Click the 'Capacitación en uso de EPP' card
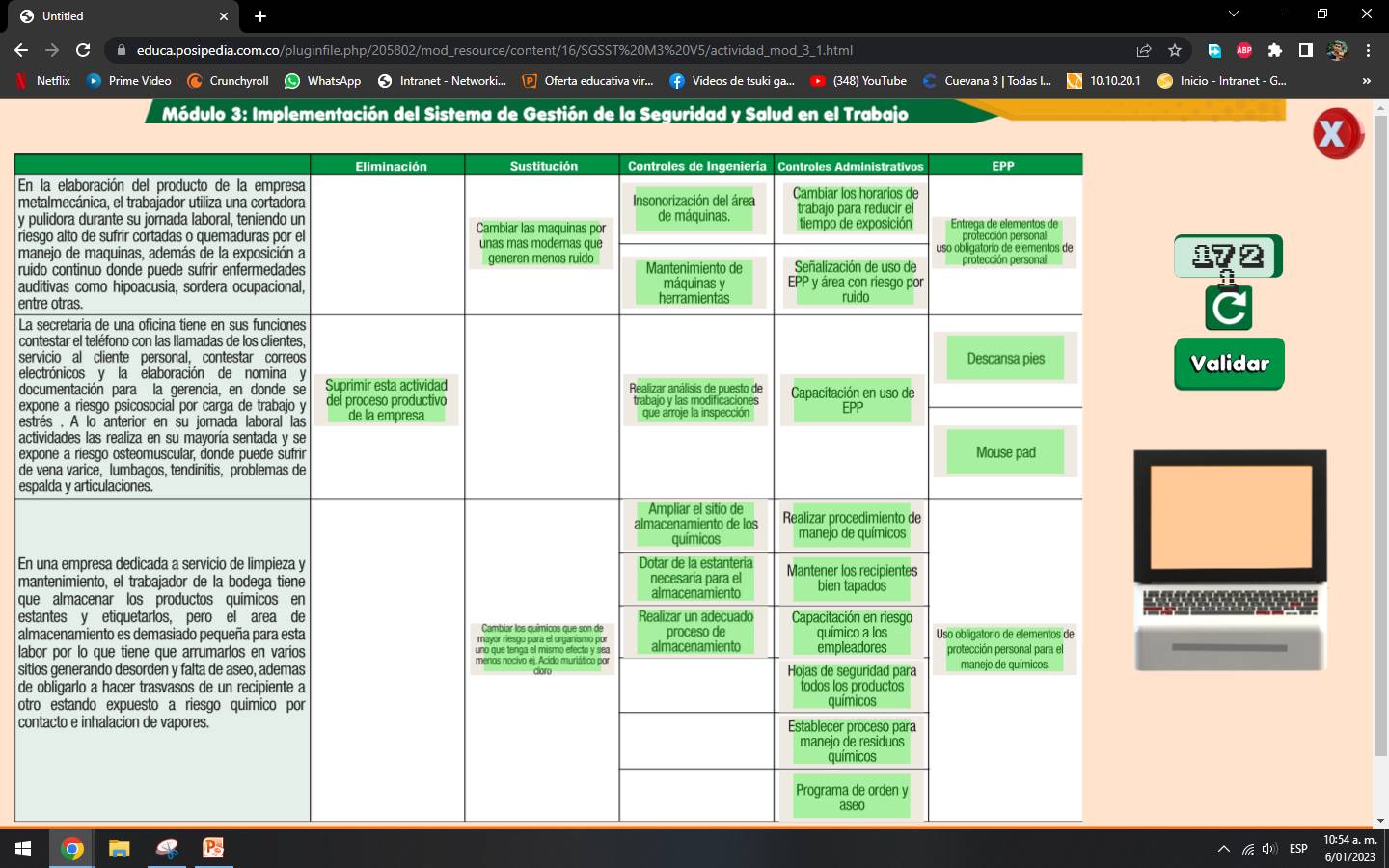Image resolution: width=1389 pixels, height=868 pixels. [853, 400]
